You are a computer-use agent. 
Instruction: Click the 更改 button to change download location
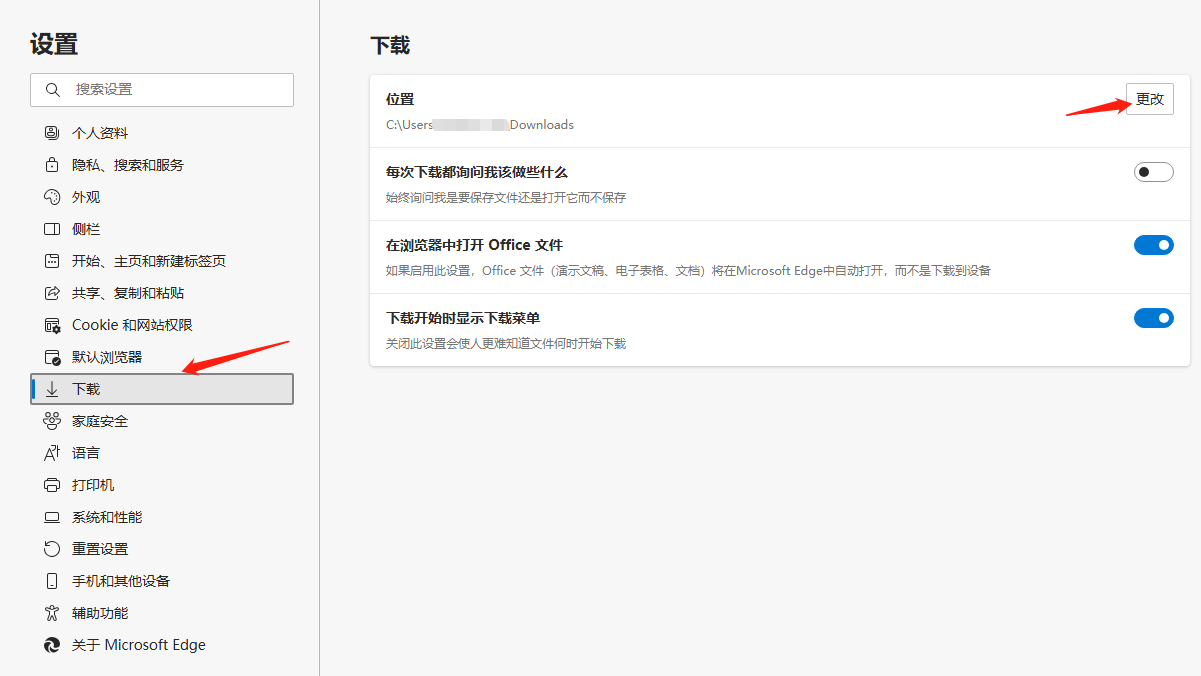tap(1149, 99)
